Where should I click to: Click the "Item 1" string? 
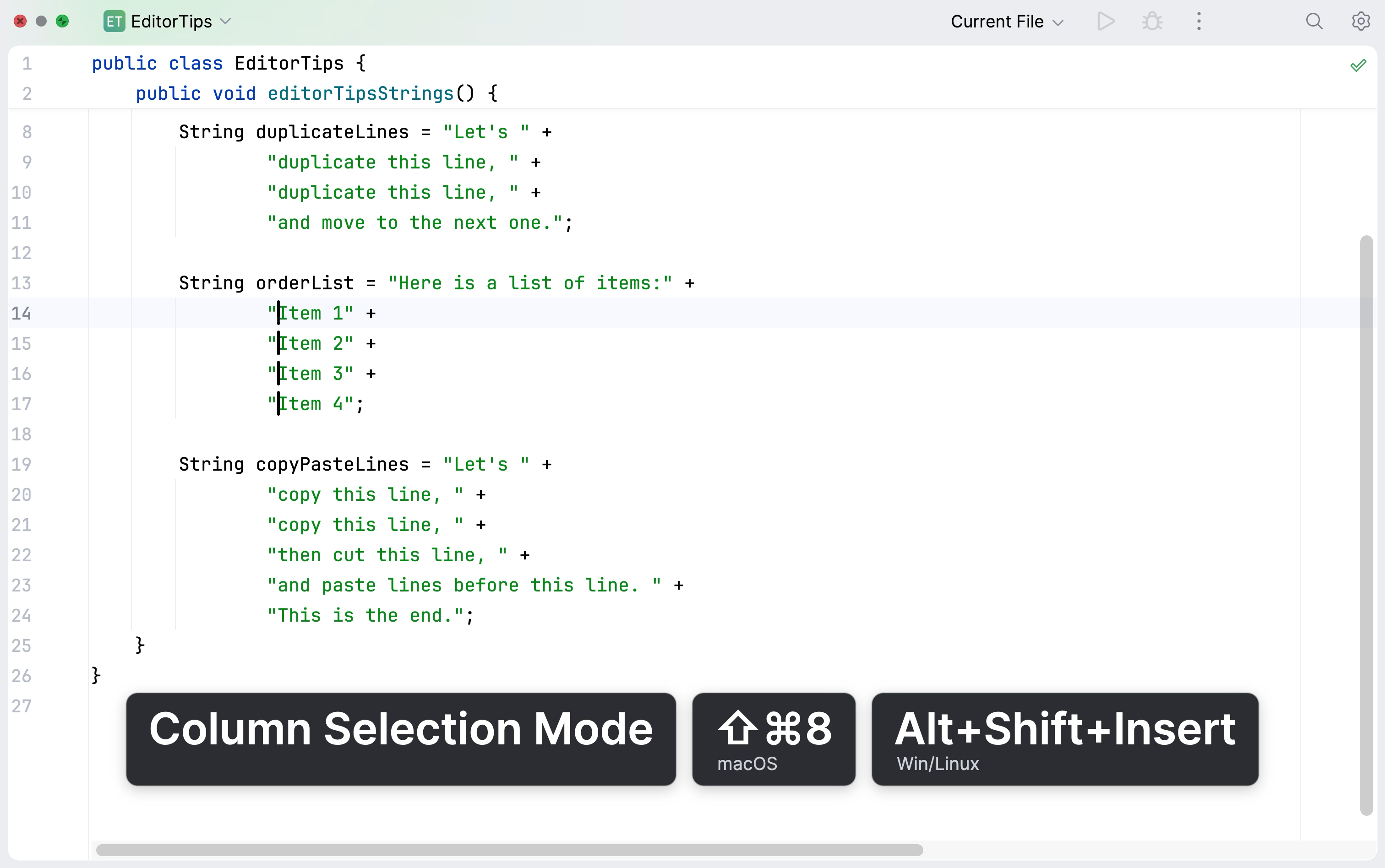(x=310, y=313)
